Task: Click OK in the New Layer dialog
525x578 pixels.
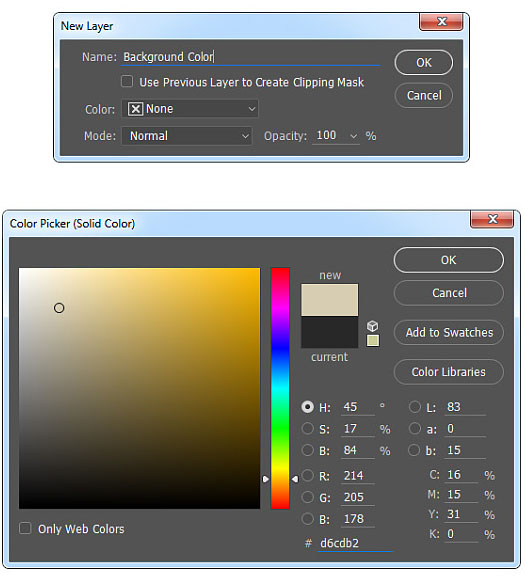Action: (424, 63)
